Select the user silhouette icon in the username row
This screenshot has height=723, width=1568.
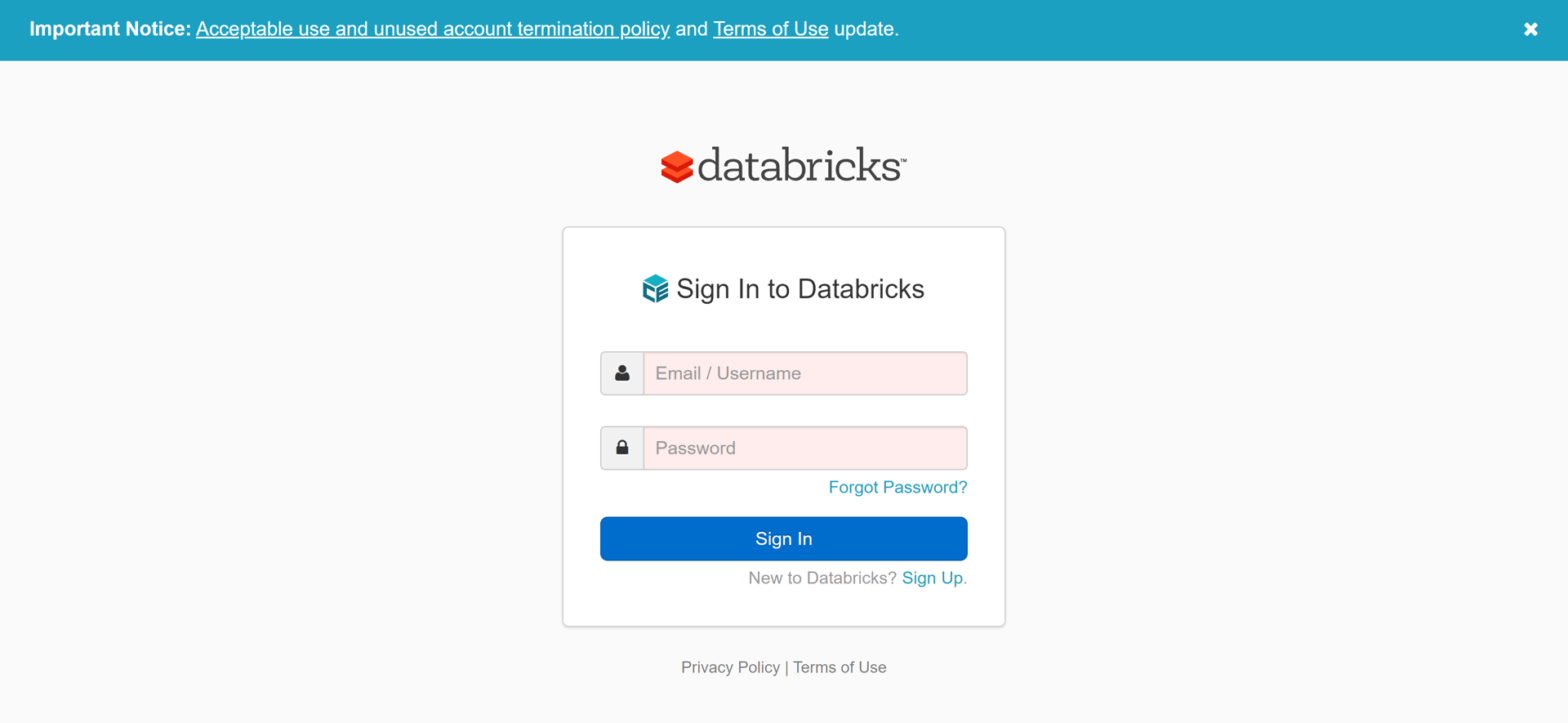[621, 373]
